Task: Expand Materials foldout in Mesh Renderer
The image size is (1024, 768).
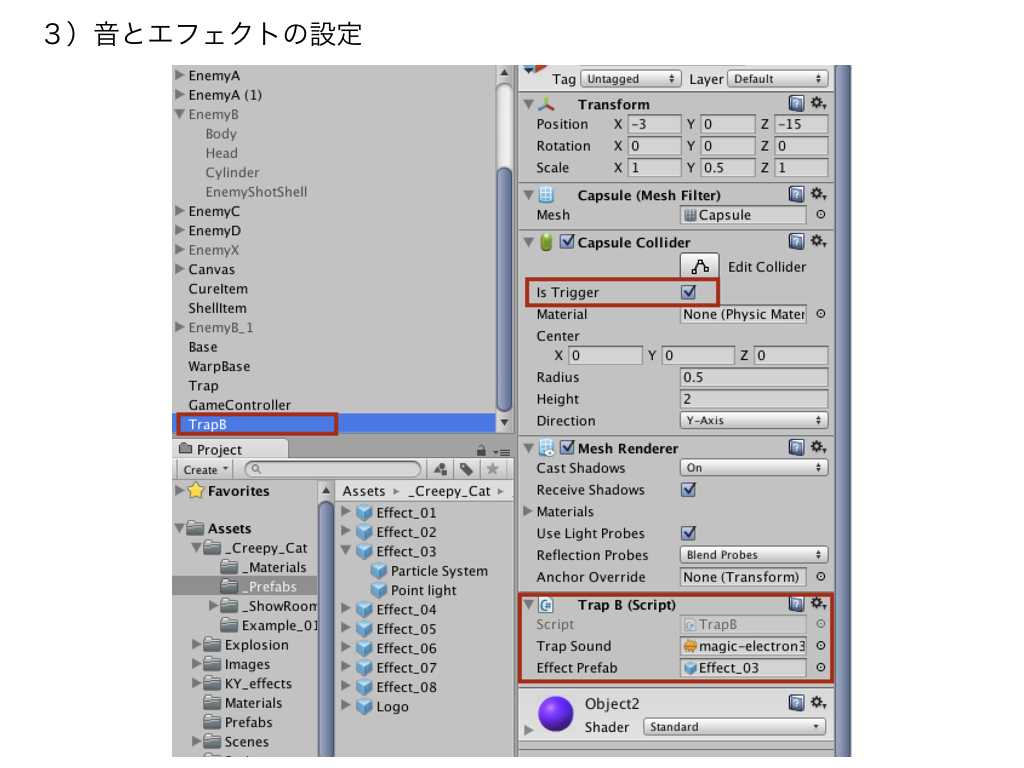Action: (x=528, y=511)
